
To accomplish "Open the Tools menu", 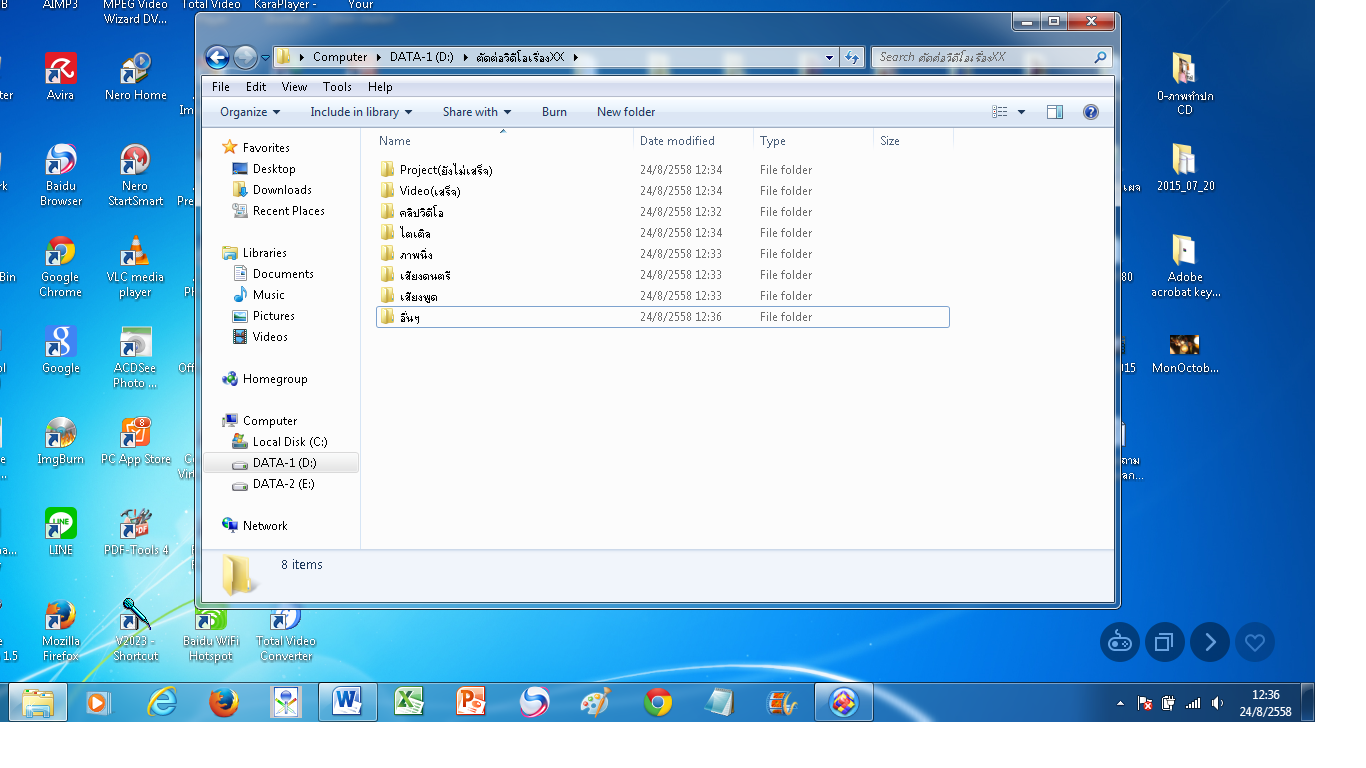I will point(337,86).
